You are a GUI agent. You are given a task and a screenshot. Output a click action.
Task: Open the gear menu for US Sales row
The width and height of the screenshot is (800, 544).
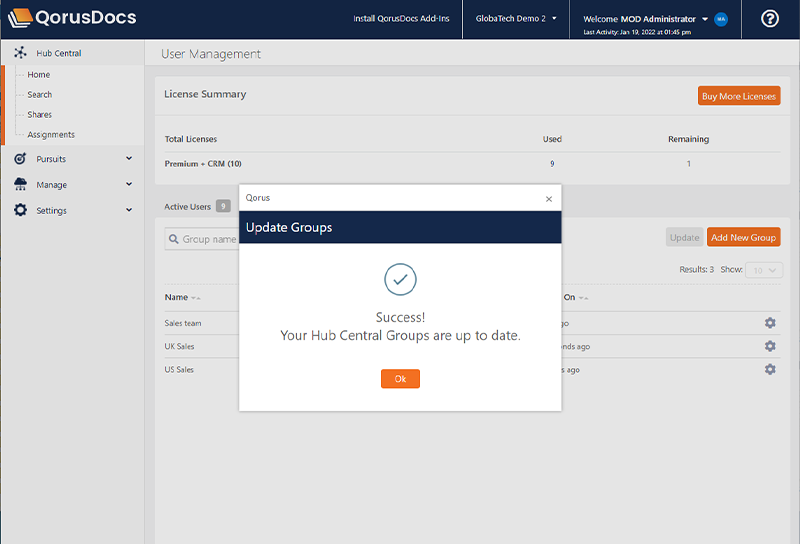770,369
